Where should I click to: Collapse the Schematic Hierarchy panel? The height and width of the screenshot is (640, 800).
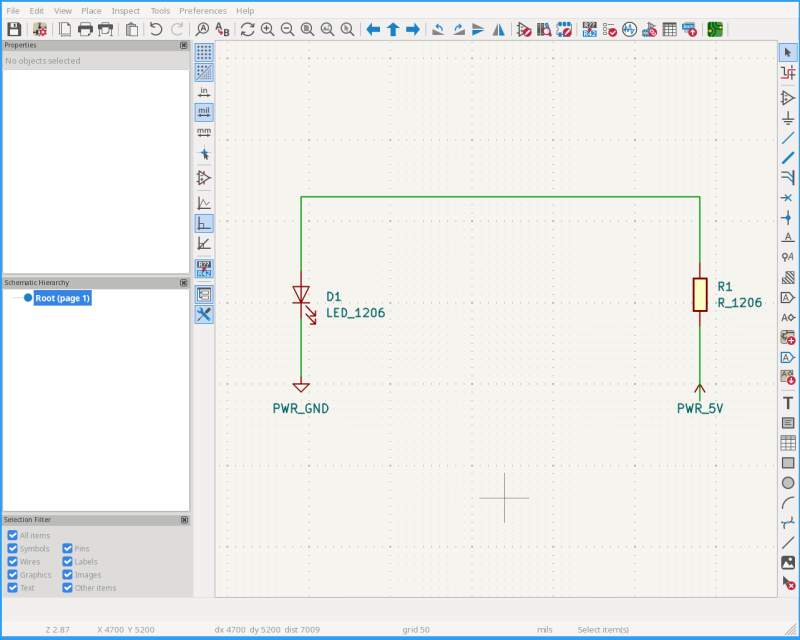click(x=182, y=281)
